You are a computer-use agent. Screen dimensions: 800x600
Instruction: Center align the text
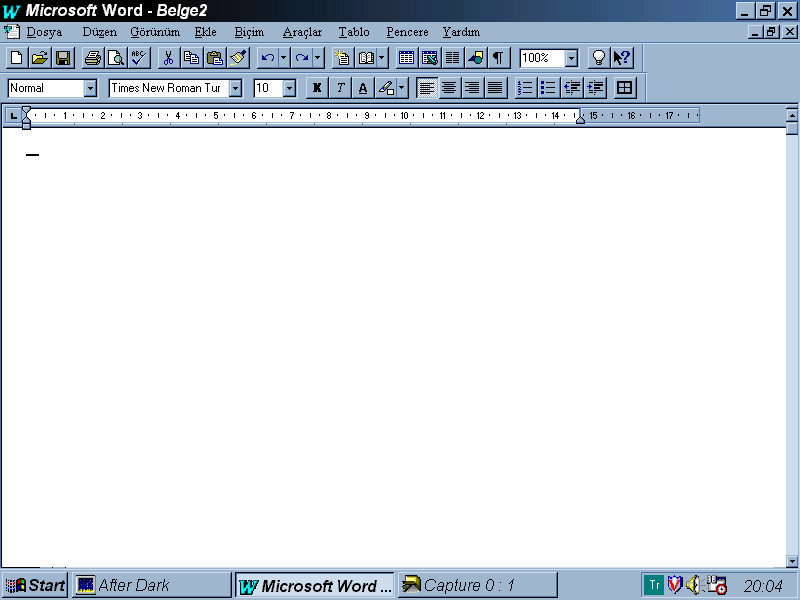449,88
